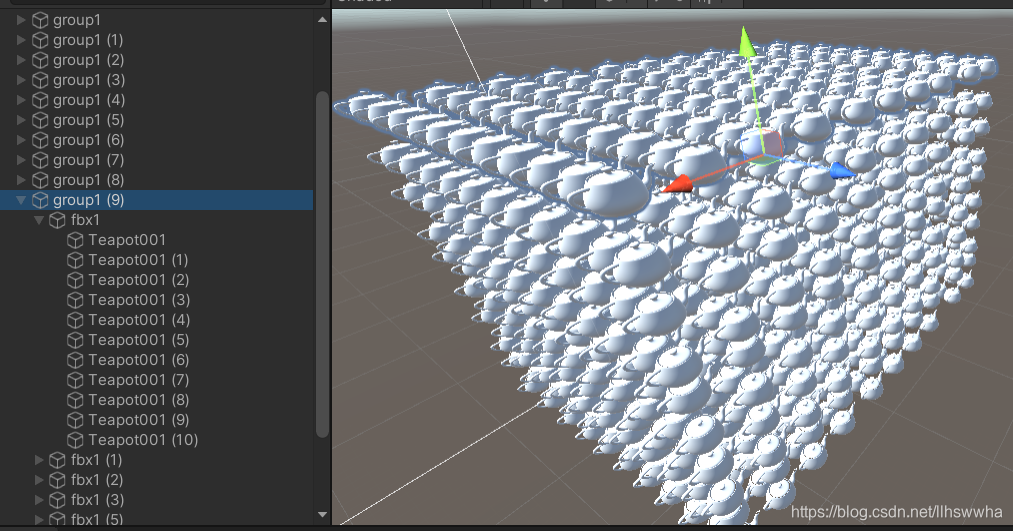This screenshot has width=1013, height=531.
Task: Expand the group1 (6) node arrow
Action: pos(21,140)
